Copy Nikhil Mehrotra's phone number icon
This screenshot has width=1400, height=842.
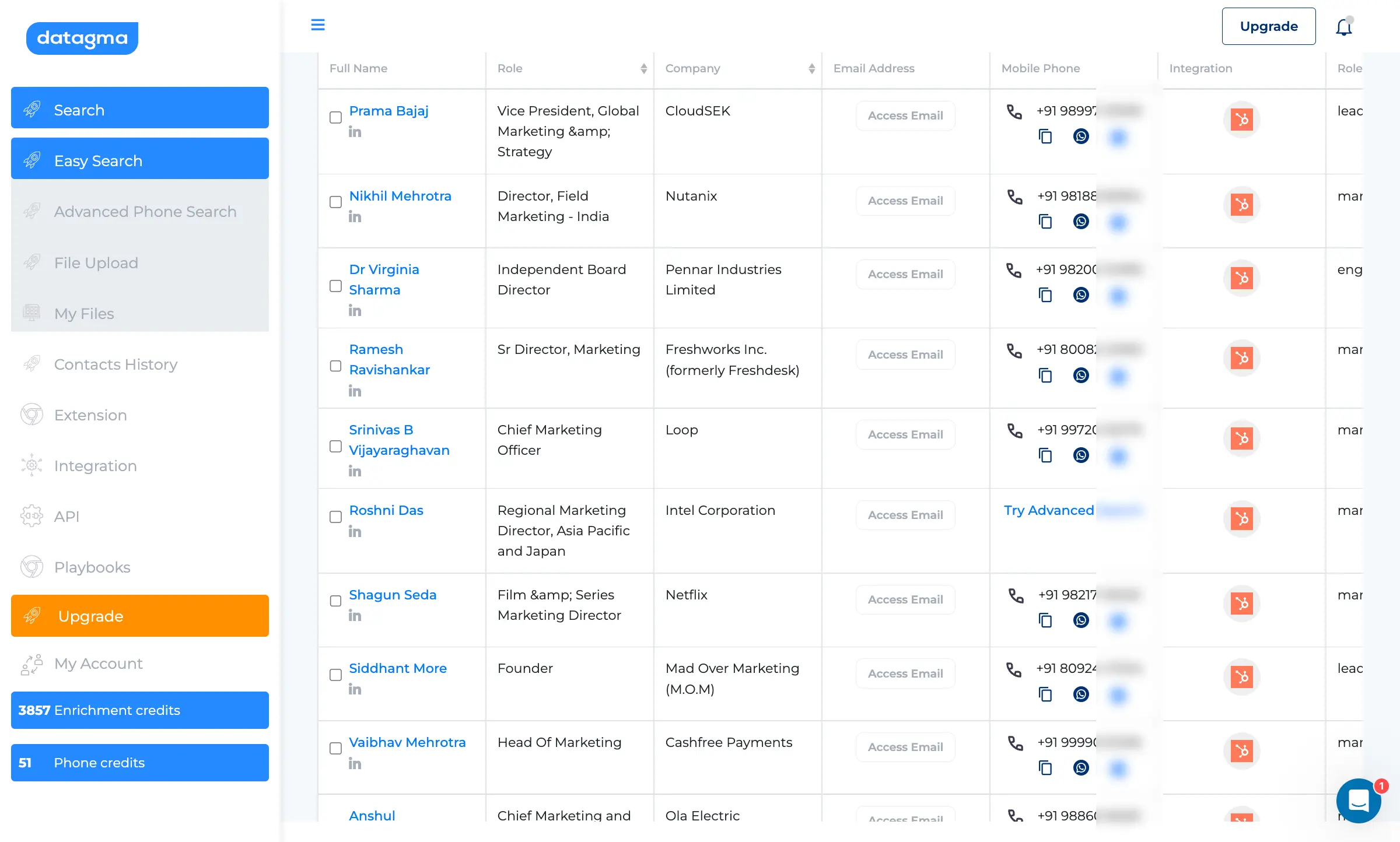[x=1045, y=222]
